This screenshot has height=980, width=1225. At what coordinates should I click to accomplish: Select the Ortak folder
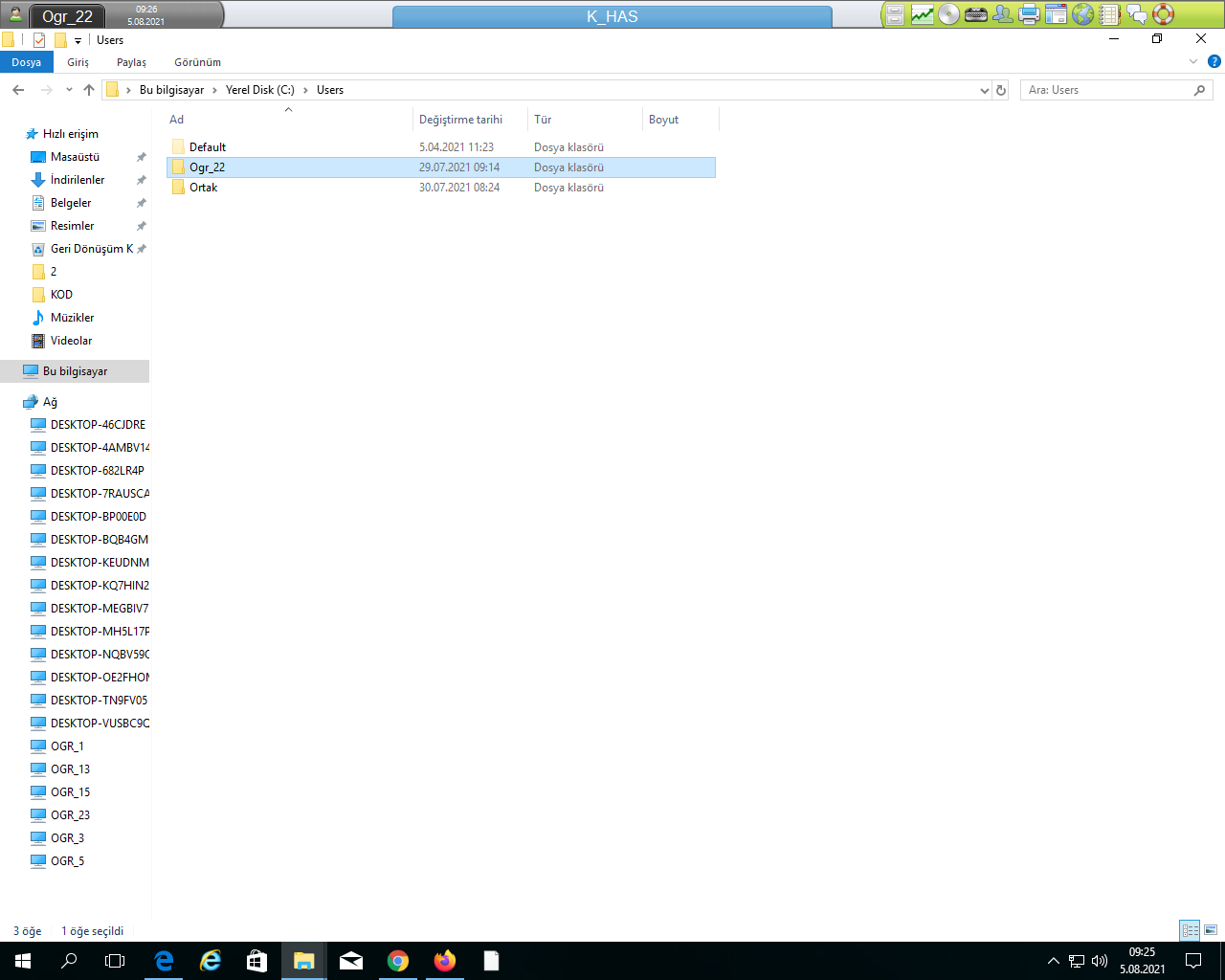click(x=440, y=188)
